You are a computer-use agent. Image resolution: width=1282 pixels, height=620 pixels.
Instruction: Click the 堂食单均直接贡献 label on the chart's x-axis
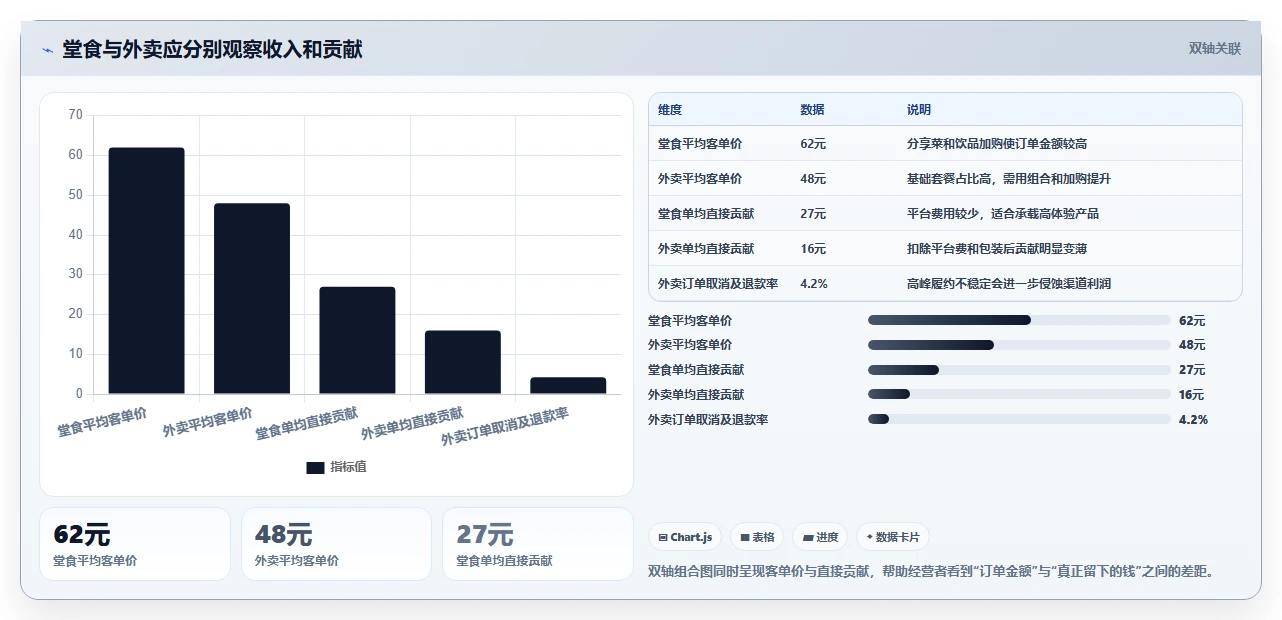click(307, 424)
